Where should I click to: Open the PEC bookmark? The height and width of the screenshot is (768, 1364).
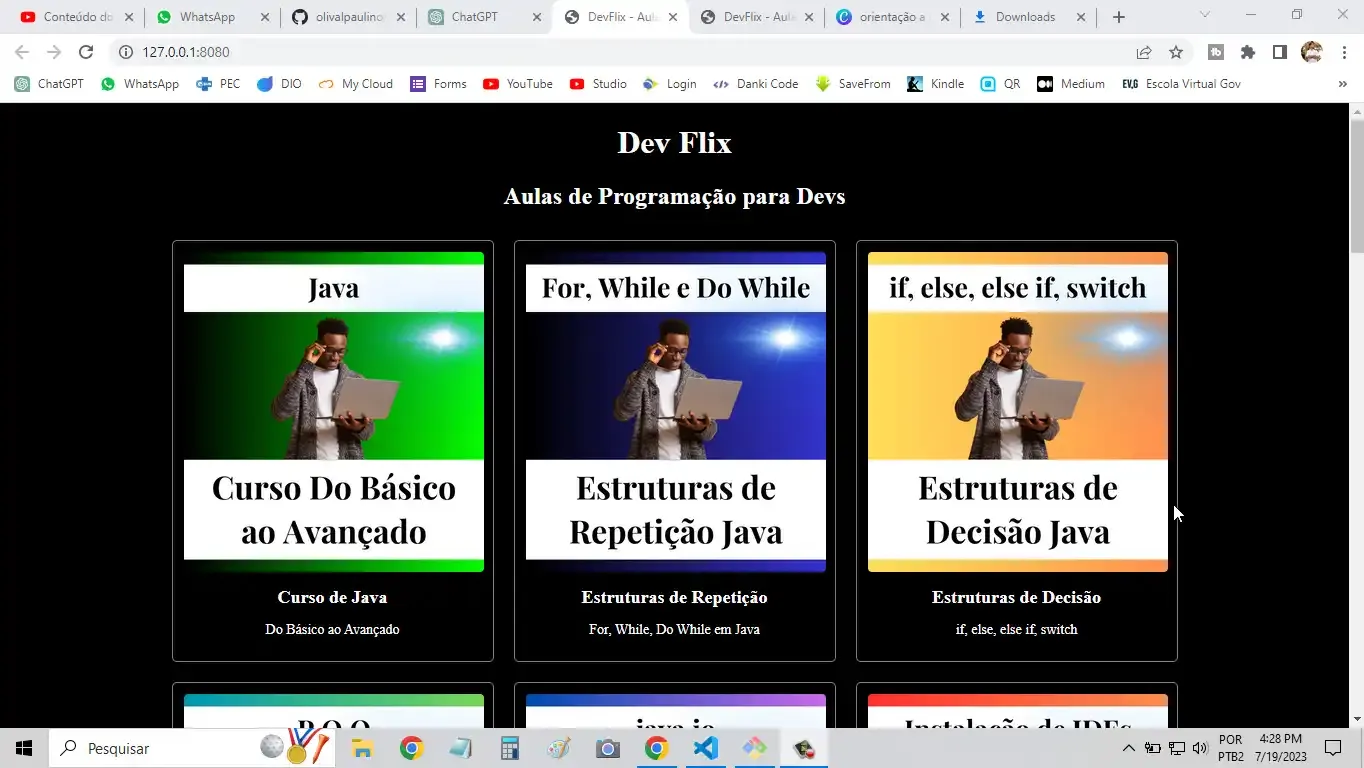(x=218, y=84)
